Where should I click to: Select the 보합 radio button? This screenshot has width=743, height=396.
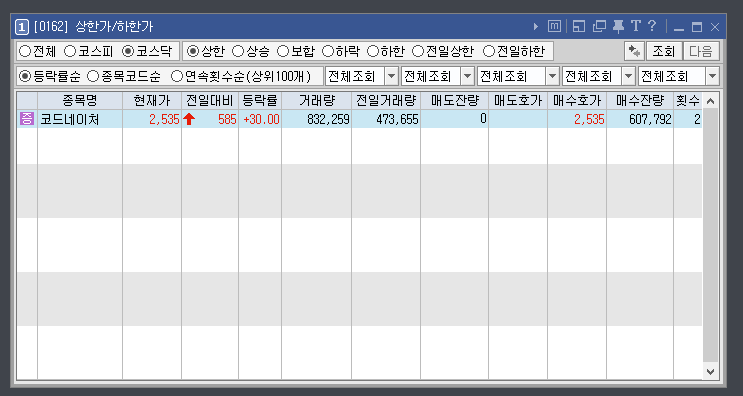coord(296,51)
